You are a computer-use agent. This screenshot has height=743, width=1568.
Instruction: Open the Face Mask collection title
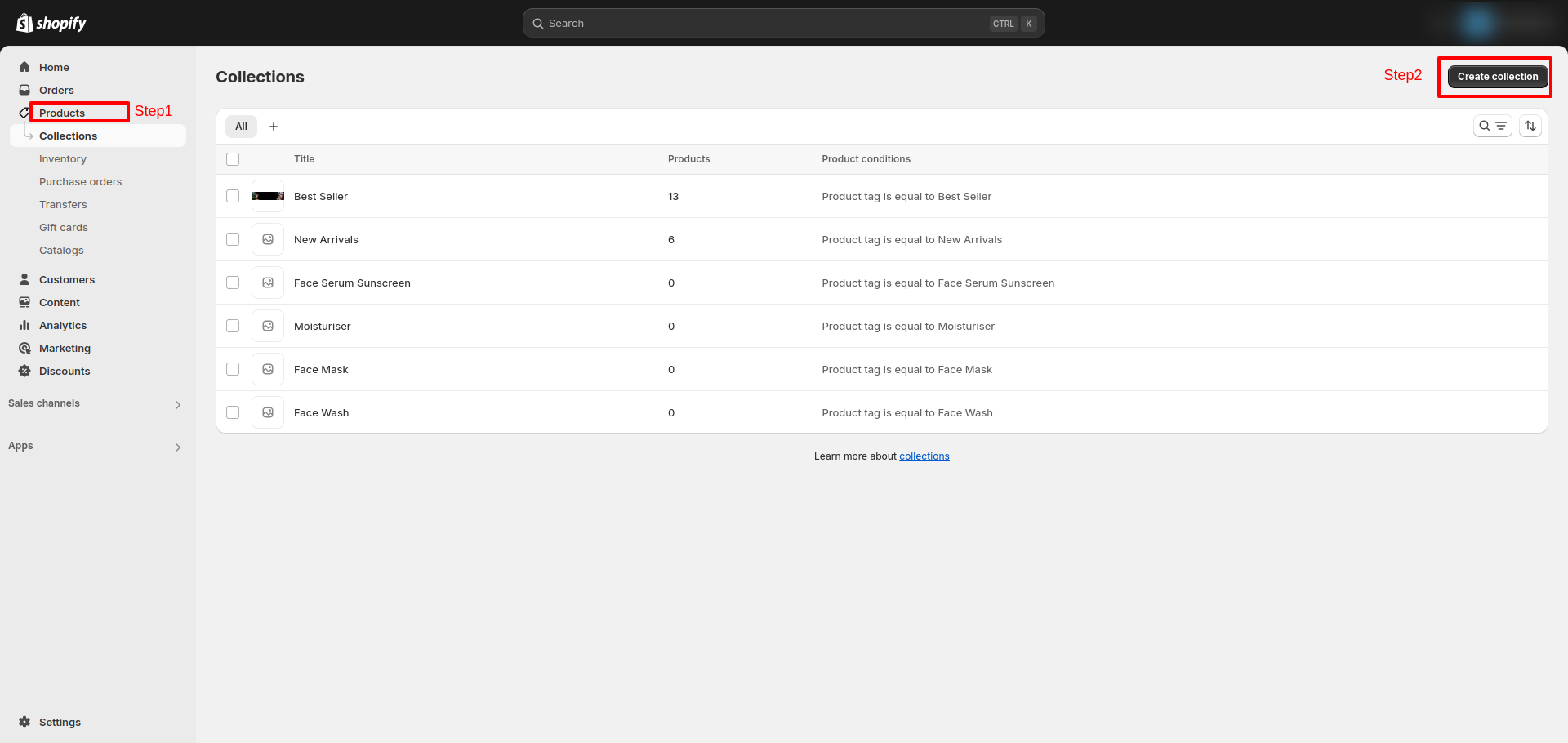pos(321,369)
